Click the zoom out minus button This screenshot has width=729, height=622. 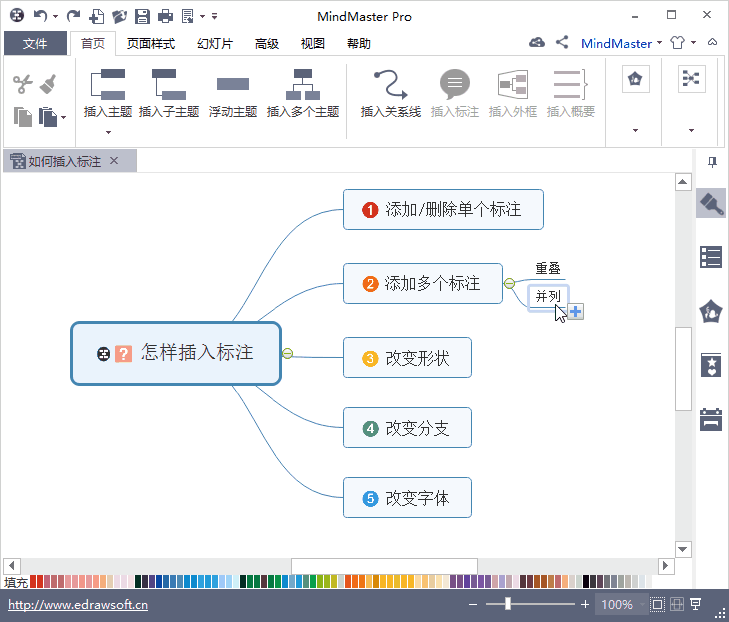473,604
